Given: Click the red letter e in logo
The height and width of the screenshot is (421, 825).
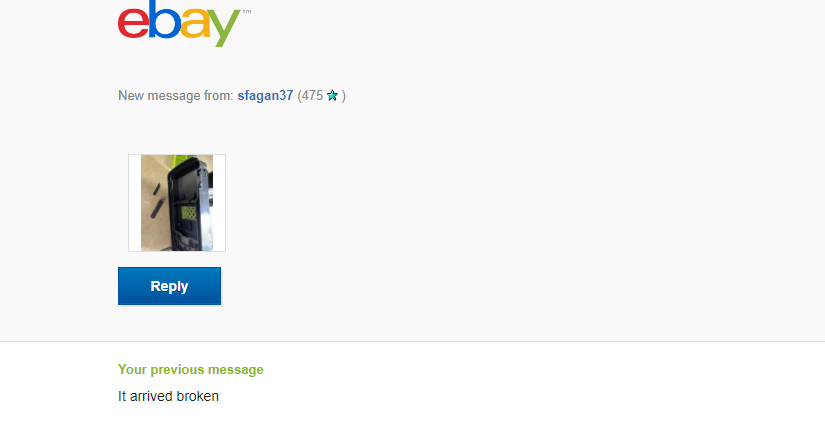Looking at the screenshot, I should [133, 23].
